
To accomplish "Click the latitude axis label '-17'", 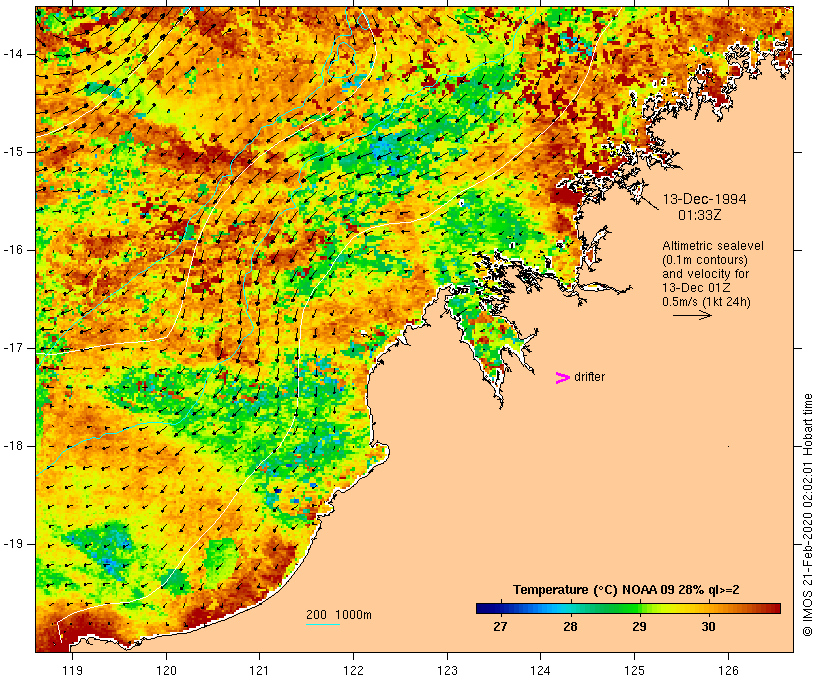I will (13, 348).
